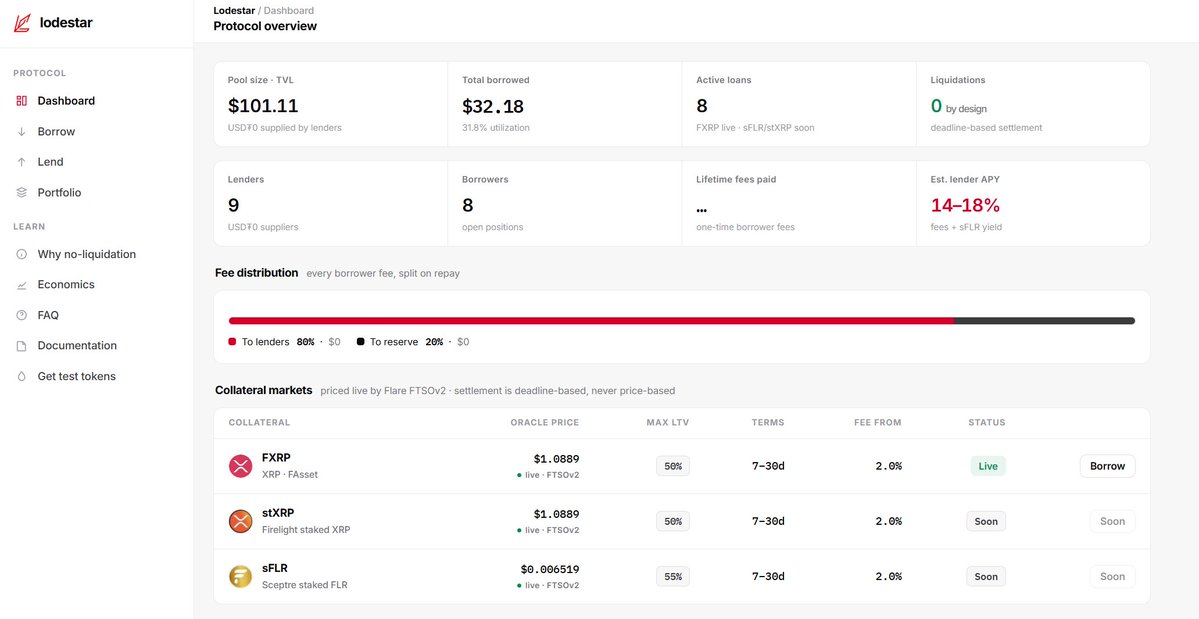This screenshot has height=619, width=1199.
Task: Click the Get test tokens droplet icon
Action: click(x=21, y=377)
